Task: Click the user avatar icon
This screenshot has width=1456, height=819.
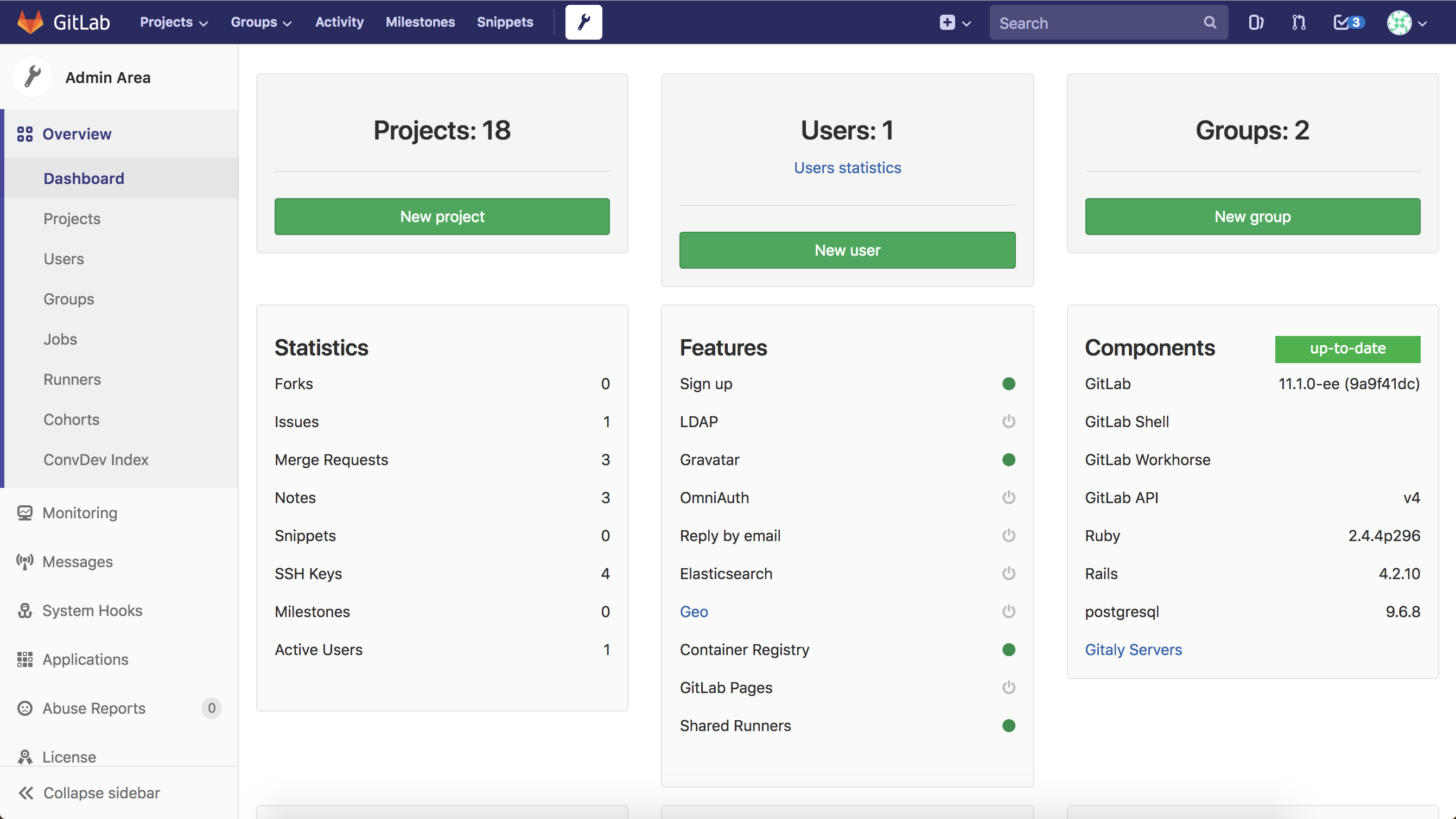Action: point(1400,23)
